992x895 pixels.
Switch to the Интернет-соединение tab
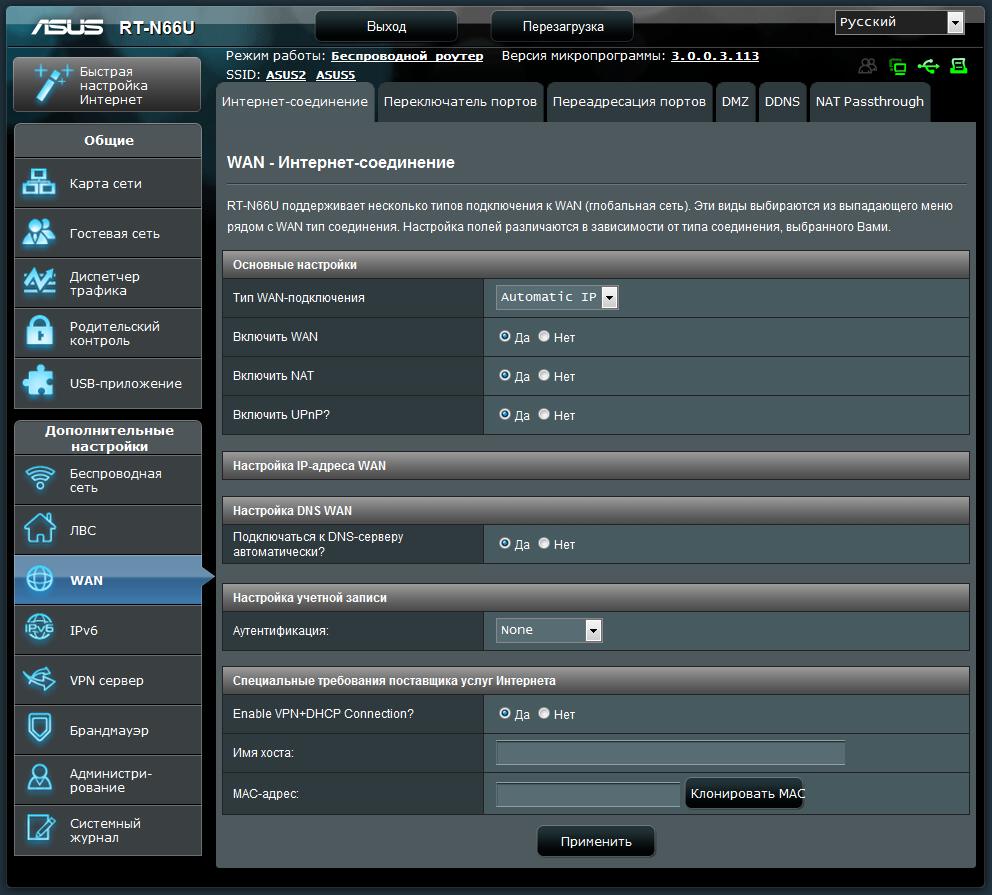295,102
